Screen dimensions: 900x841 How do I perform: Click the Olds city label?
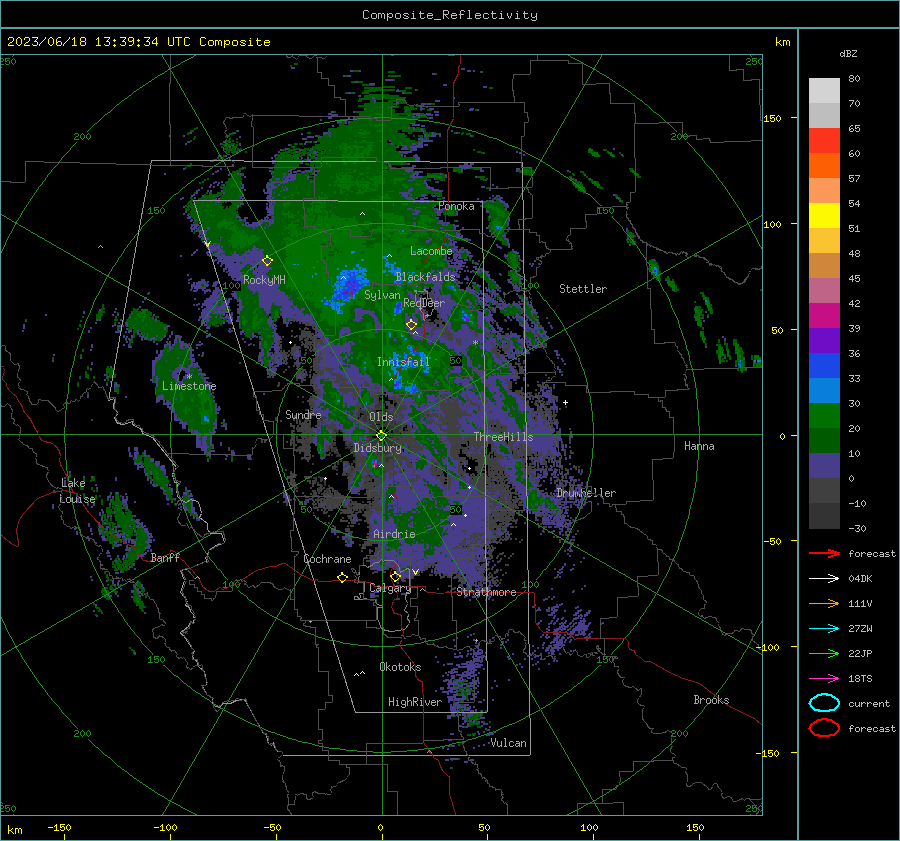pos(381,416)
